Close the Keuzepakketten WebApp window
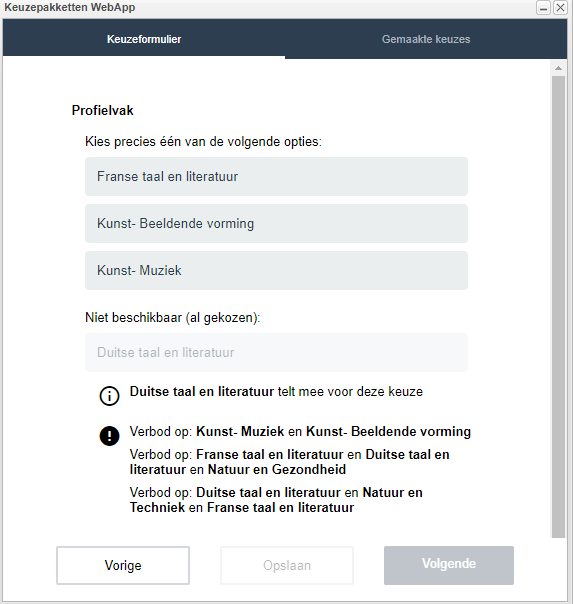Screen dimensions: 573x604 [560, 8]
